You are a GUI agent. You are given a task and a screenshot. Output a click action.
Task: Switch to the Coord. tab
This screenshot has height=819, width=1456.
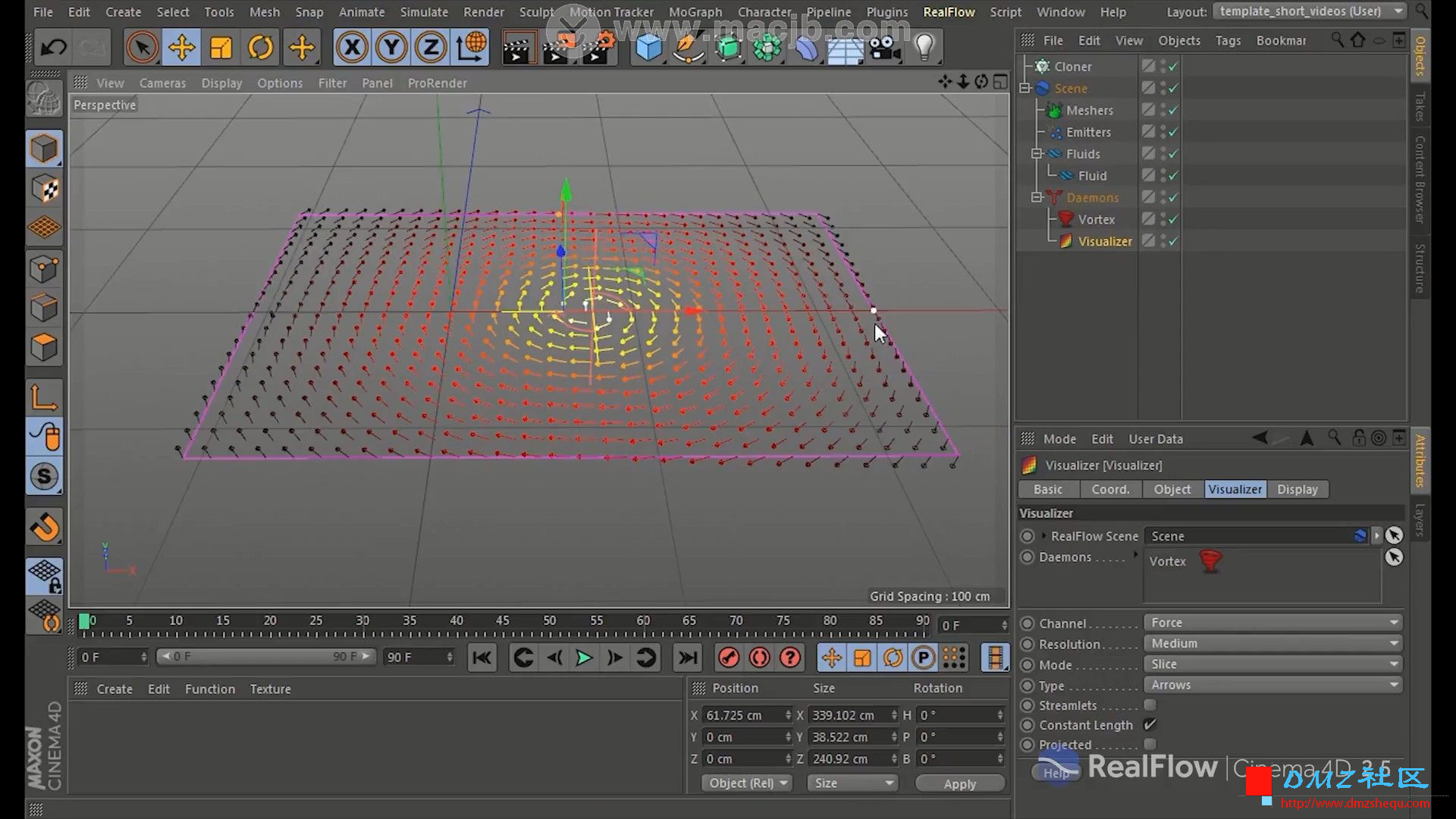[1110, 489]
